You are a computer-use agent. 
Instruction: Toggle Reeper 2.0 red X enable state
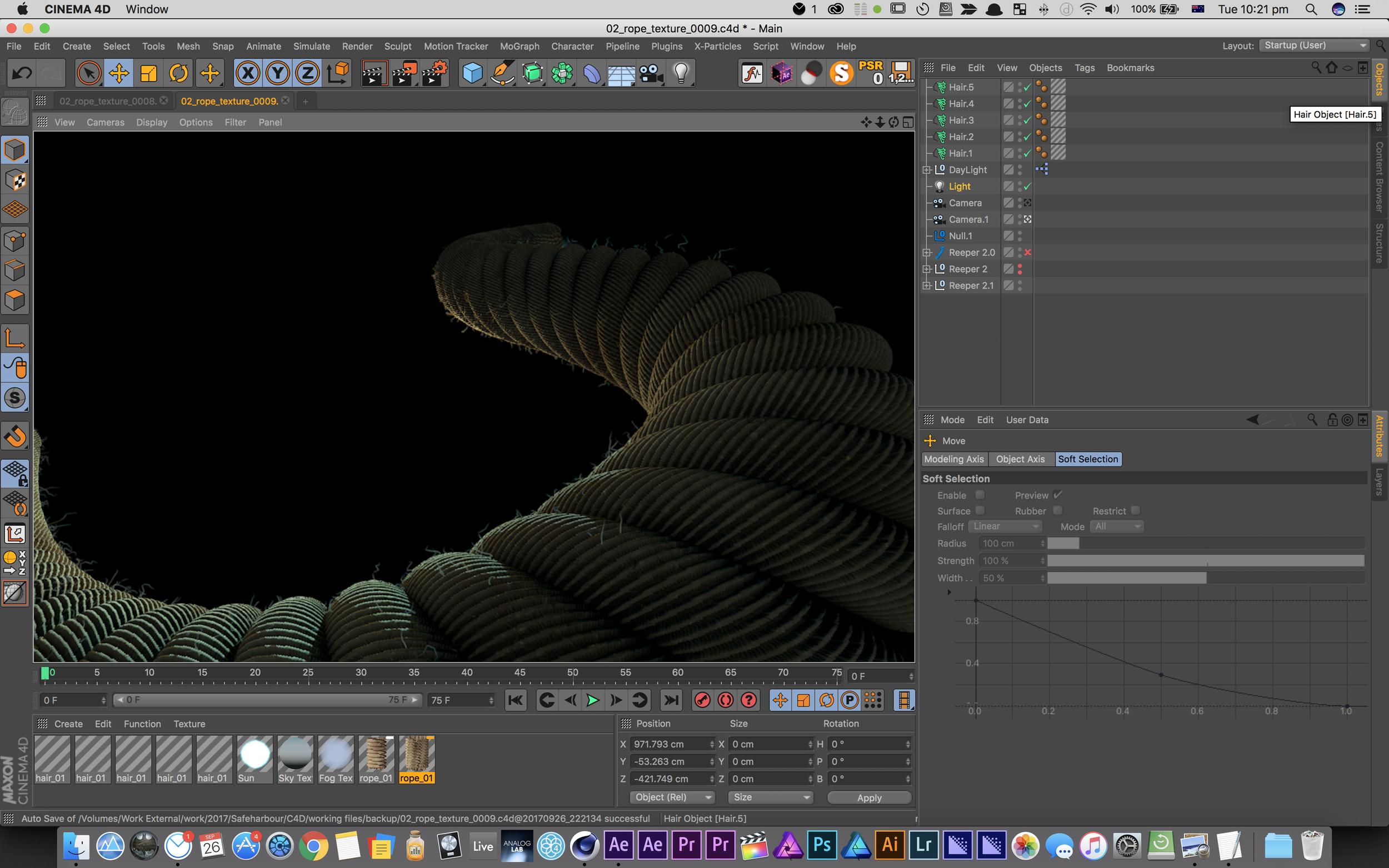(x=1027, y=252)
